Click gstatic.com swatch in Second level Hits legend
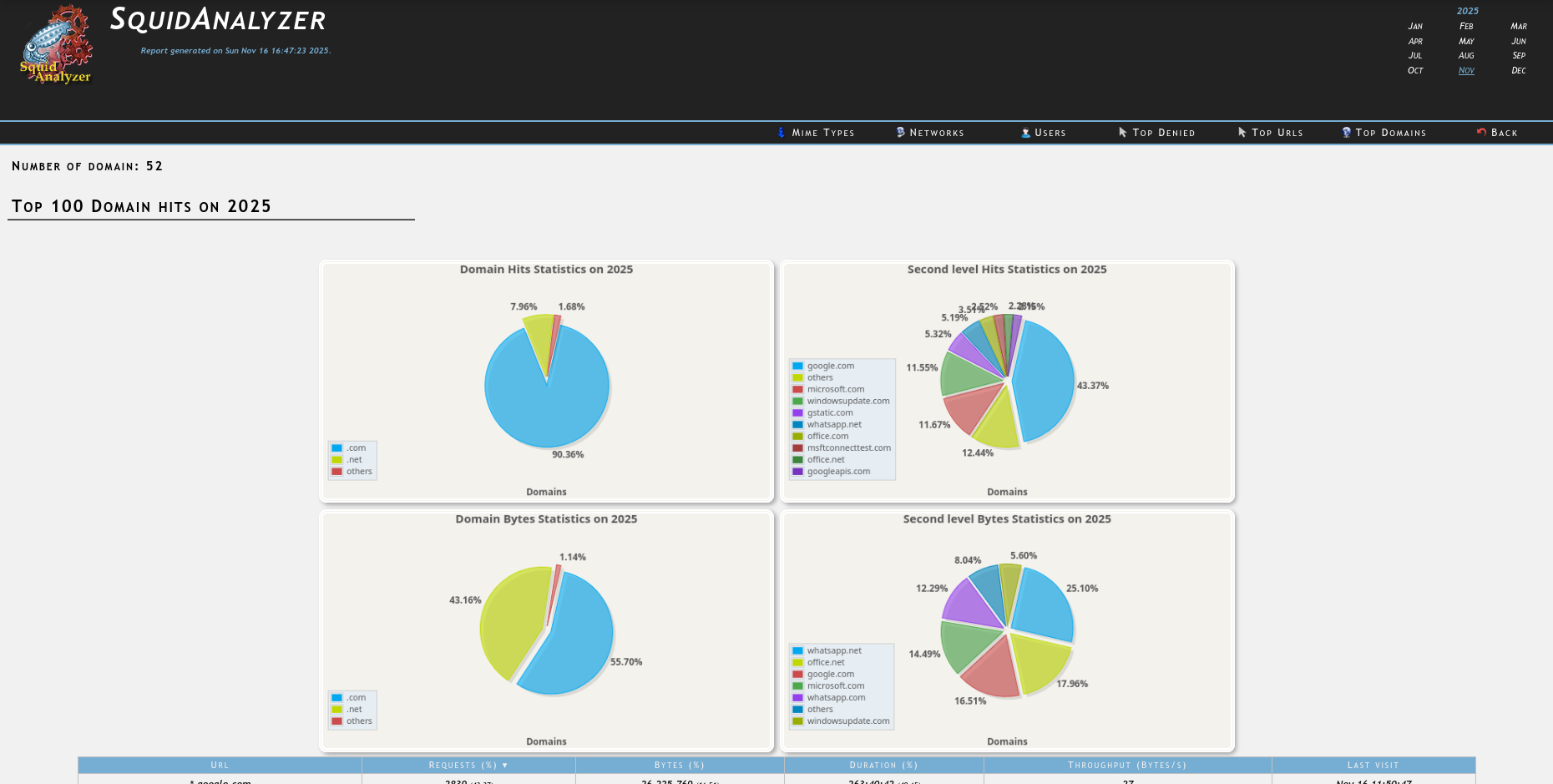1553x784 pixels. pos(798,413)
